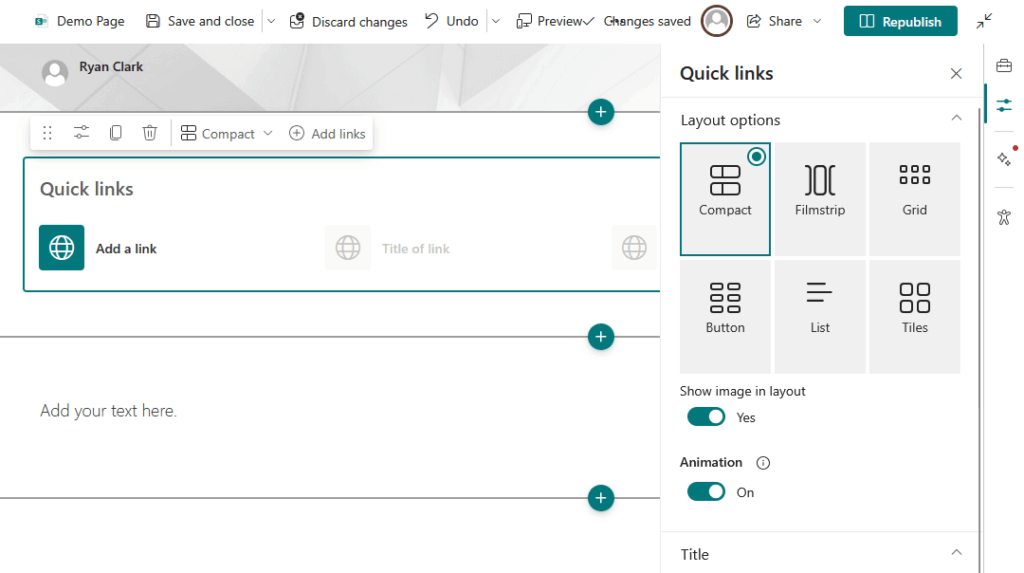The height and width of the screenshot is (573, 1024).
Task: Click the partially visible third globe placeholder
Action: coord(634,248)
